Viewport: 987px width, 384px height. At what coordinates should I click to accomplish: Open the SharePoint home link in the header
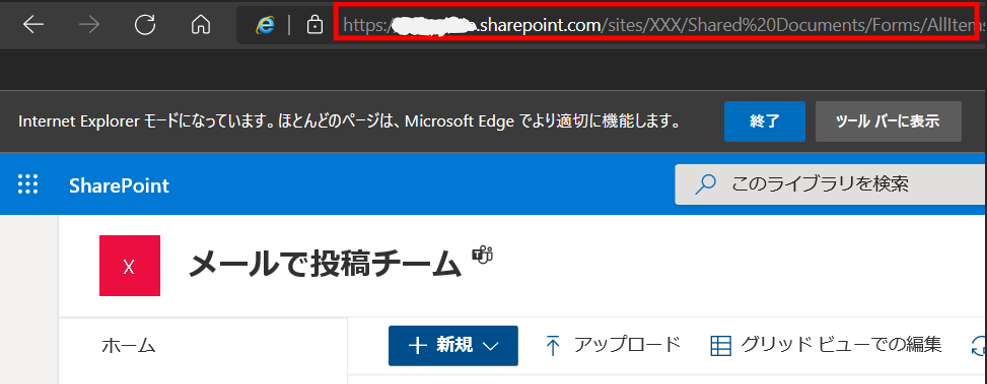pyautogui.click(x=119, y=186)
